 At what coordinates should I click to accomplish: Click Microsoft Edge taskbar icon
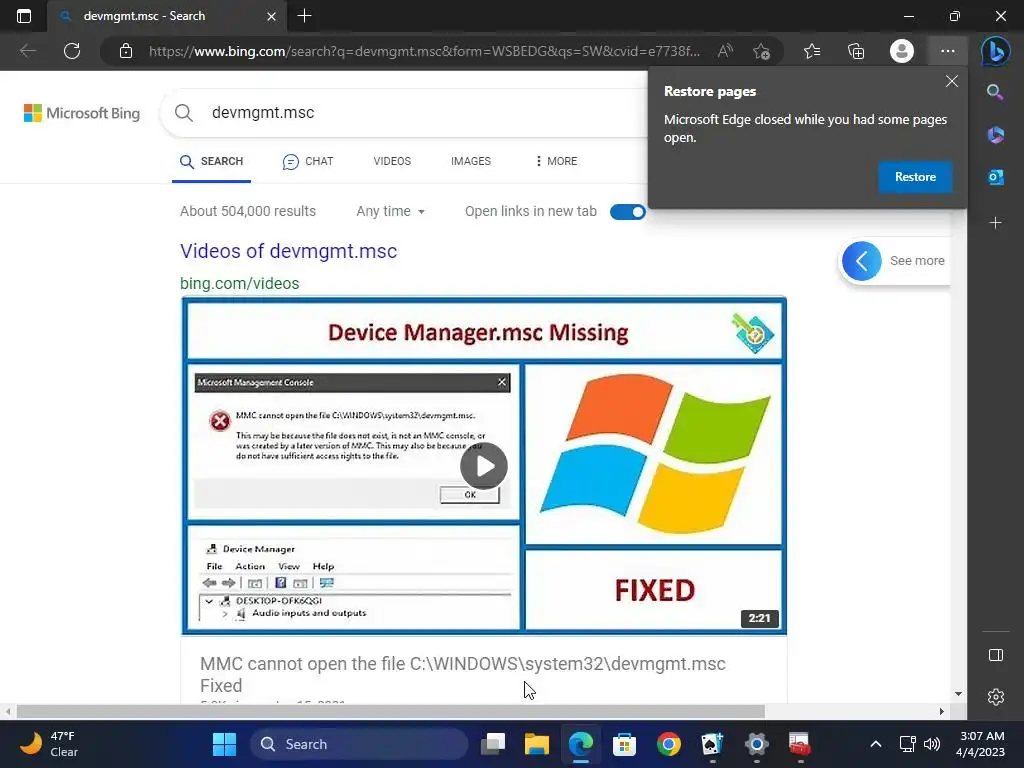581,744
